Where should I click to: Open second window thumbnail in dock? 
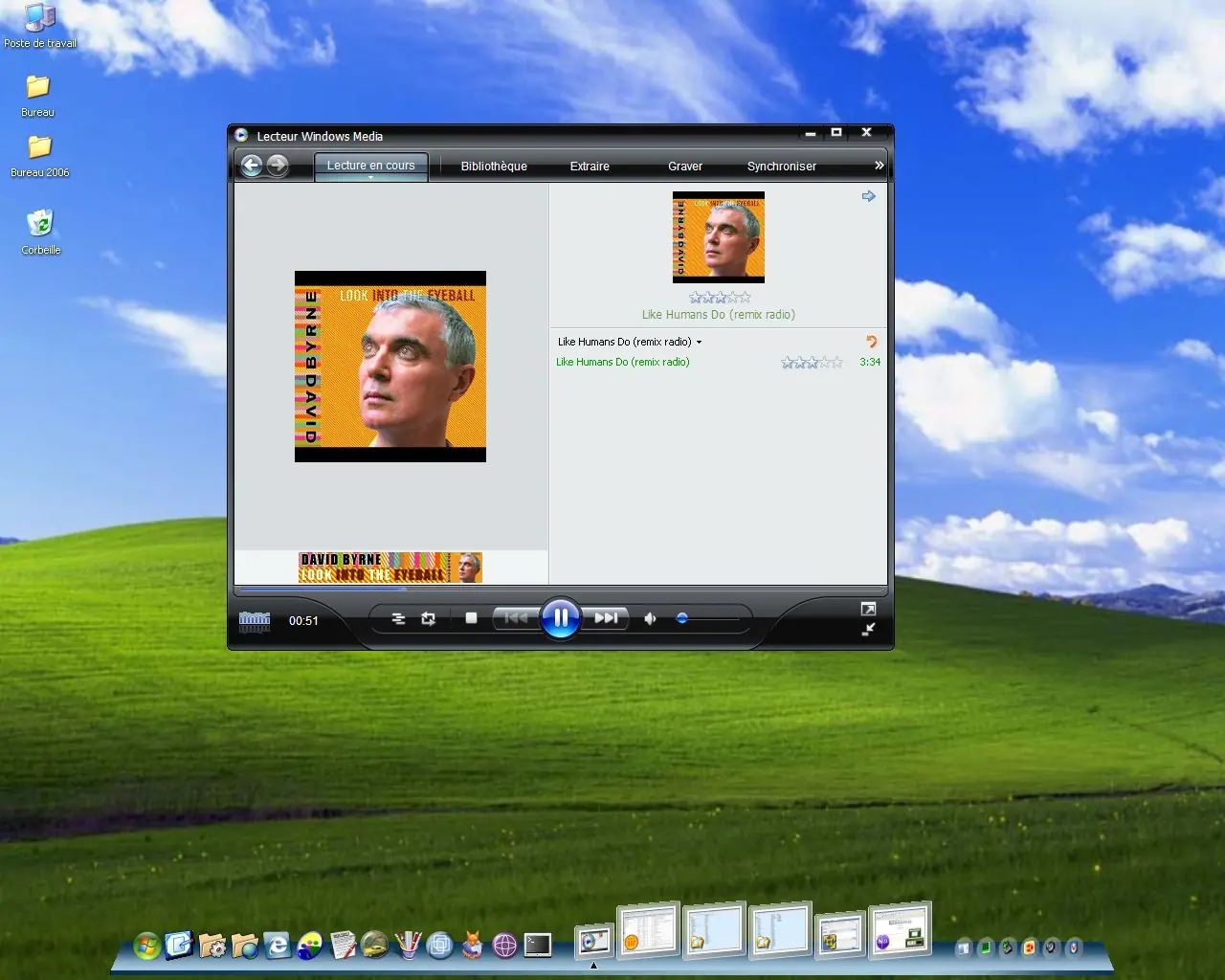(649, 930)
